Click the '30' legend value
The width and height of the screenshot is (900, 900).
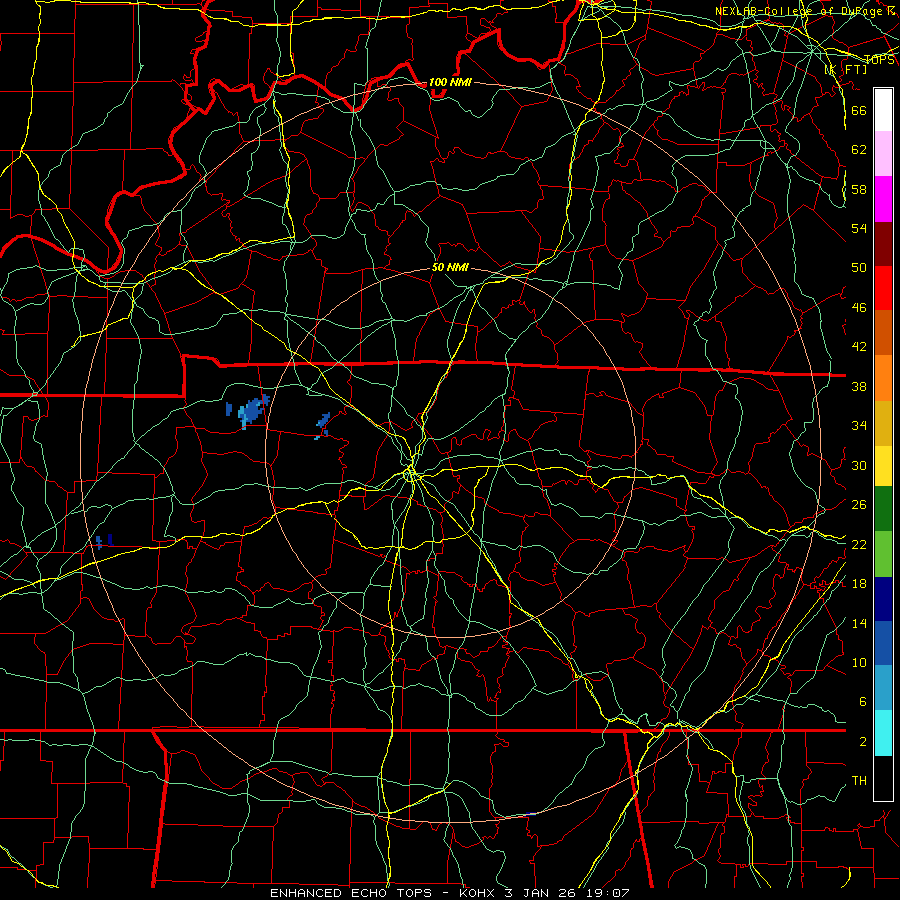pos(859,465)
